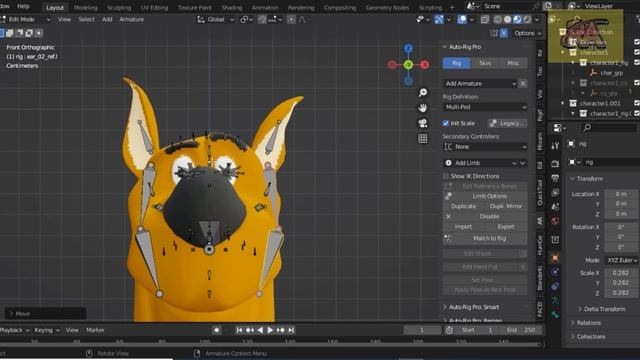Toggle character1.001 collection checkbox
This screenshot has height=360, width=640.
tap(637, 103)
